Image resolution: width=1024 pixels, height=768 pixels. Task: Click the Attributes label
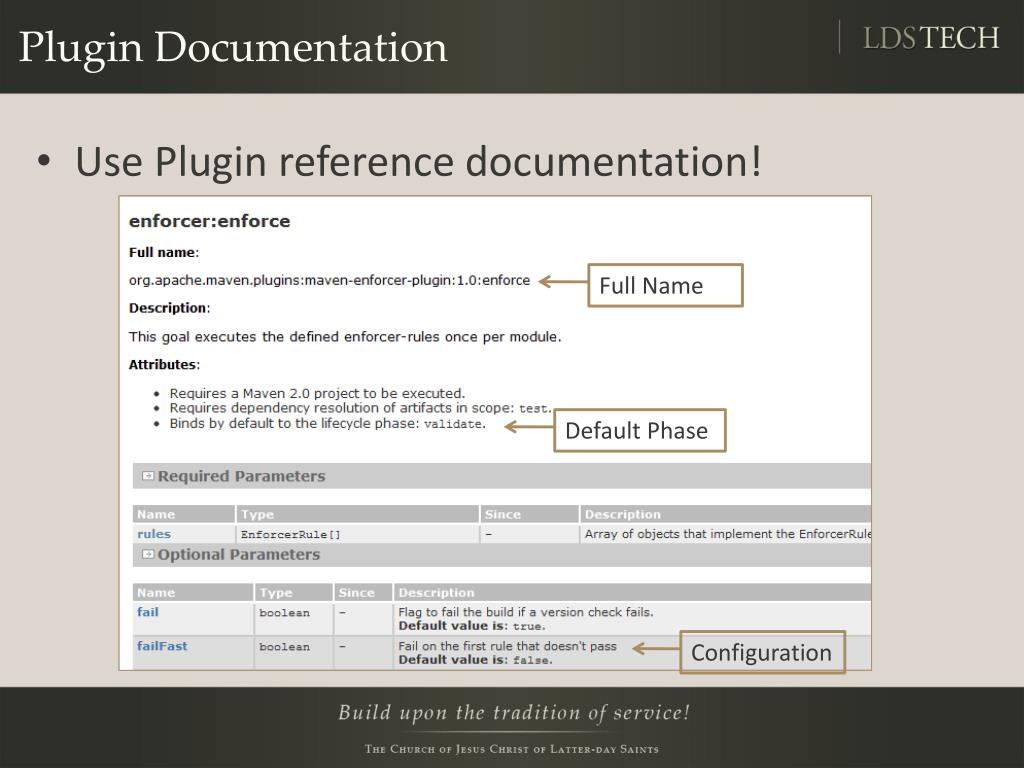pos(164,364)
